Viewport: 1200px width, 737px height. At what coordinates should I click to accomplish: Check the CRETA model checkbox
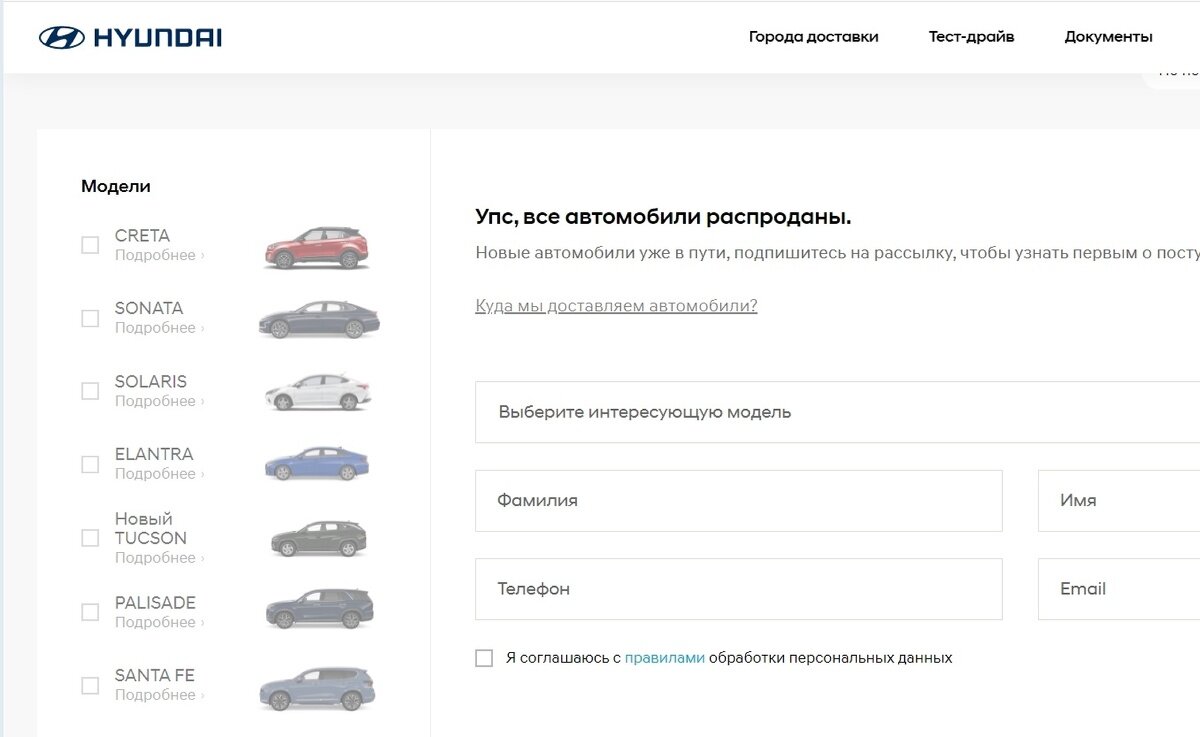tap(90, 245)
